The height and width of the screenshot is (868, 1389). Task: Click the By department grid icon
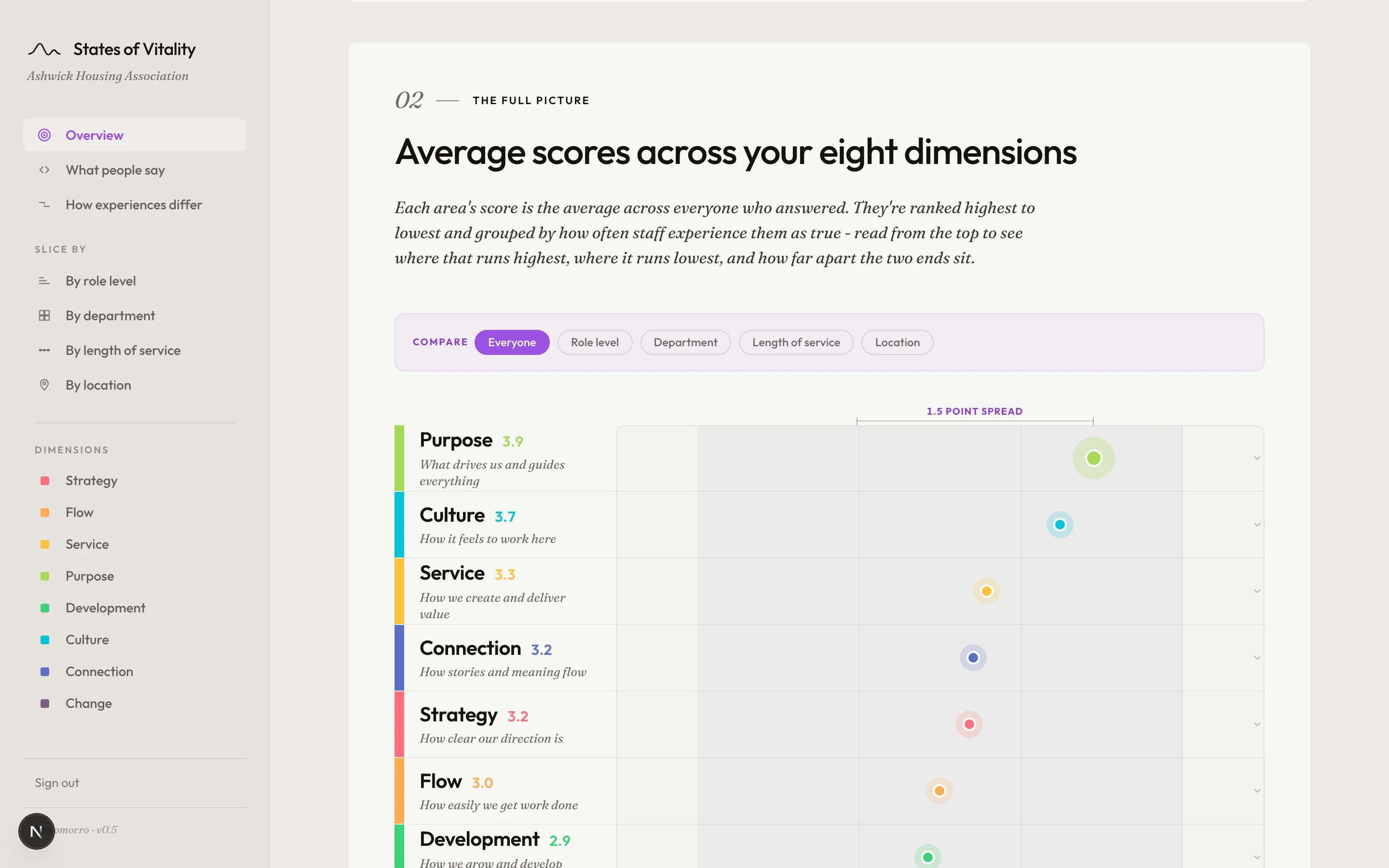(x=44, y=315)
